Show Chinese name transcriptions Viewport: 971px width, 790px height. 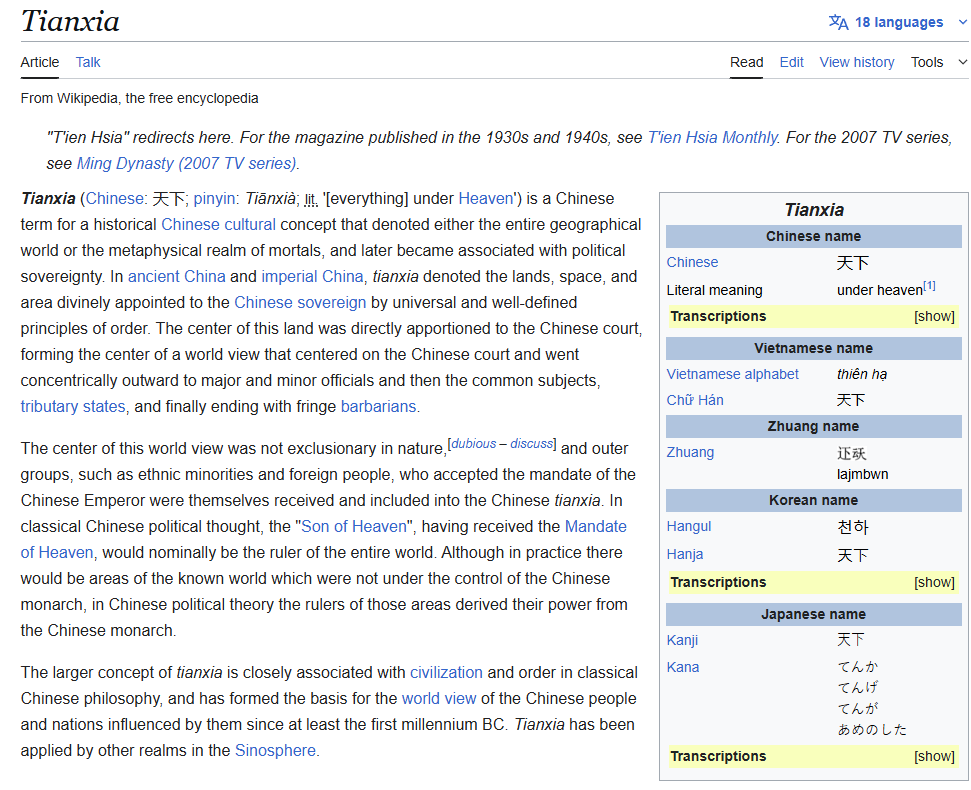[934, 316]
